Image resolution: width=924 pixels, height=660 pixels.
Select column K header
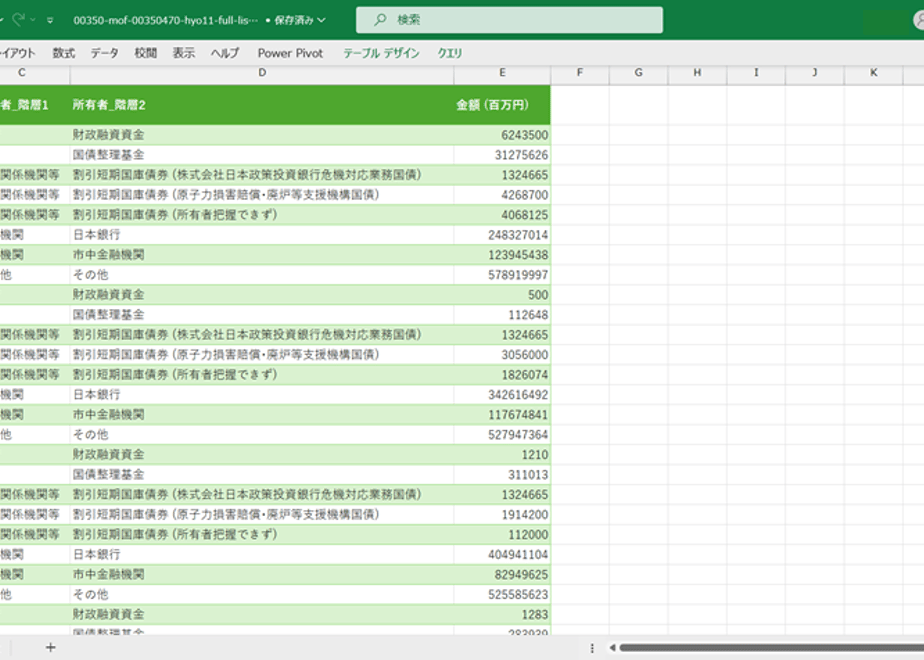(873, 72)
